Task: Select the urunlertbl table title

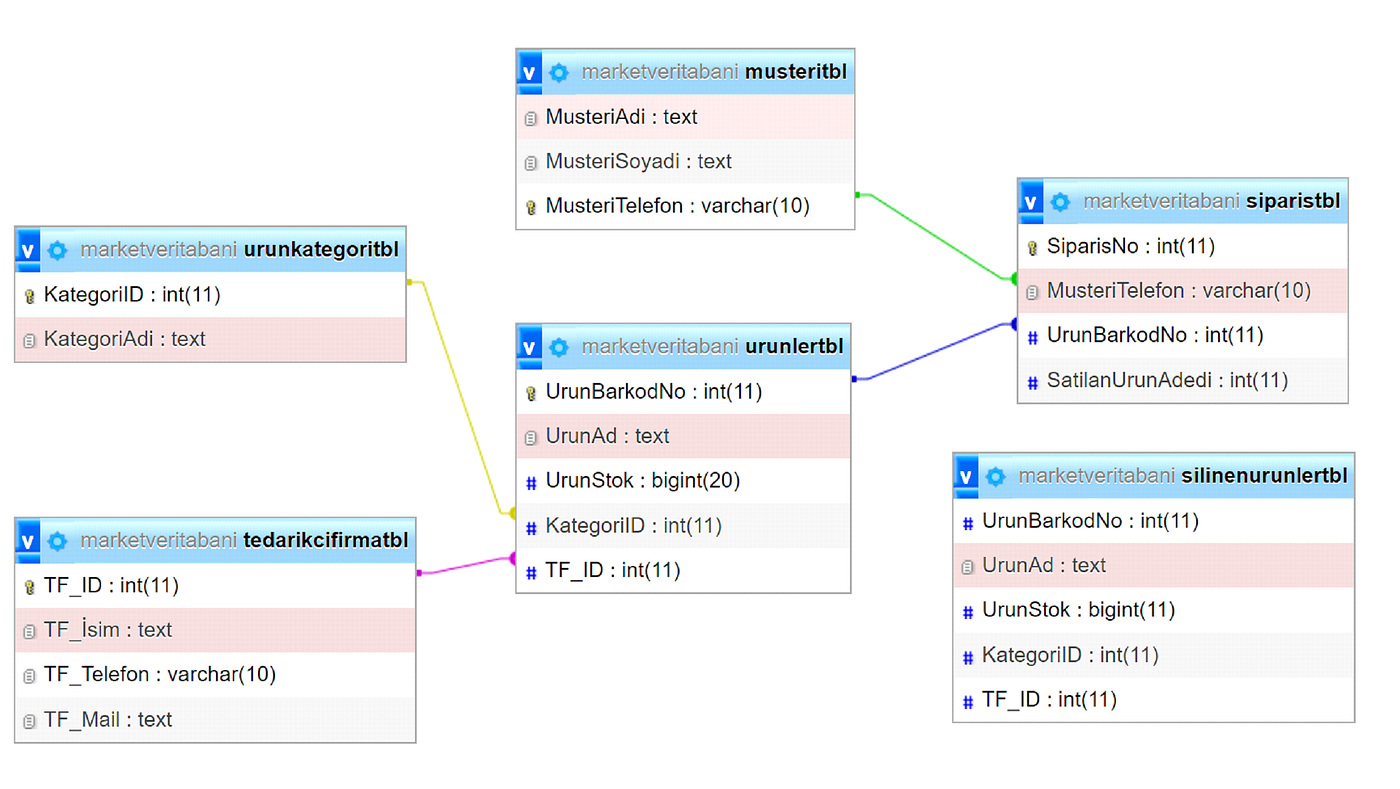Action: click(795, 347)
